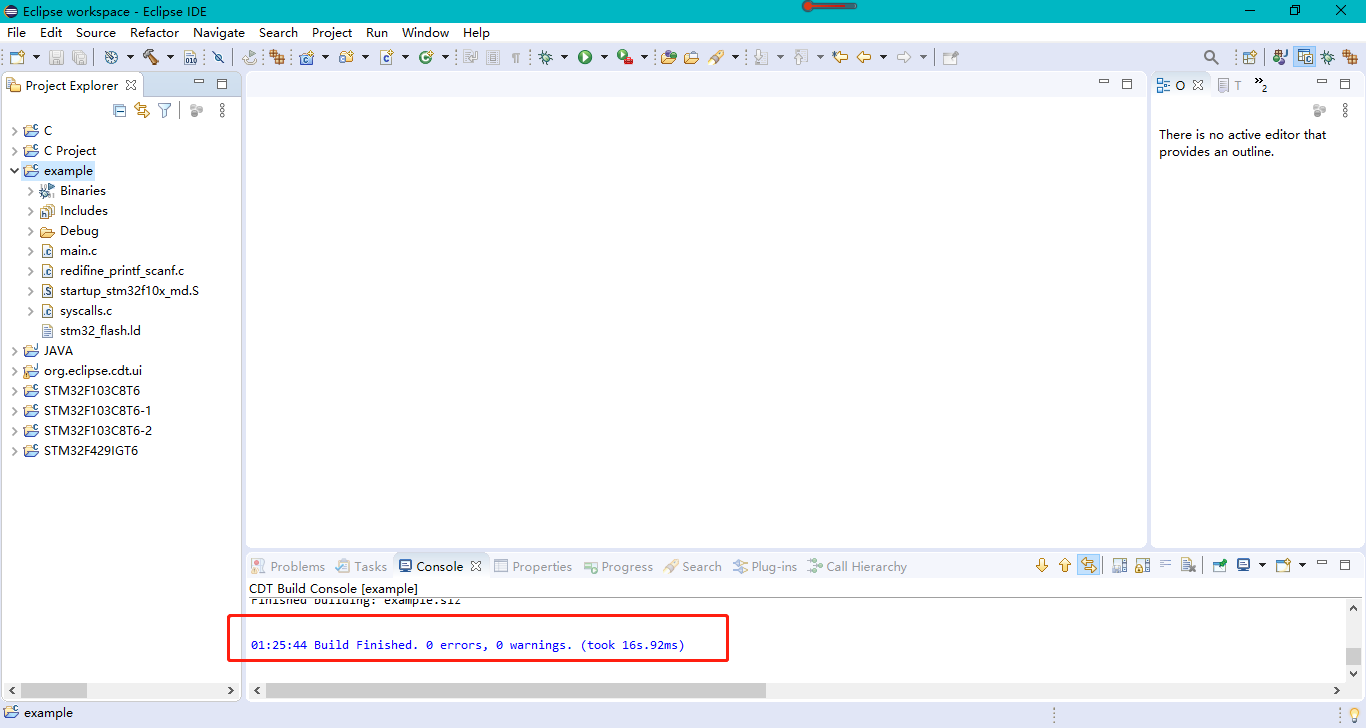Click the green Run button in toolbar
The width and height of the screenshot is (1366, 728).
click(585, 57)
